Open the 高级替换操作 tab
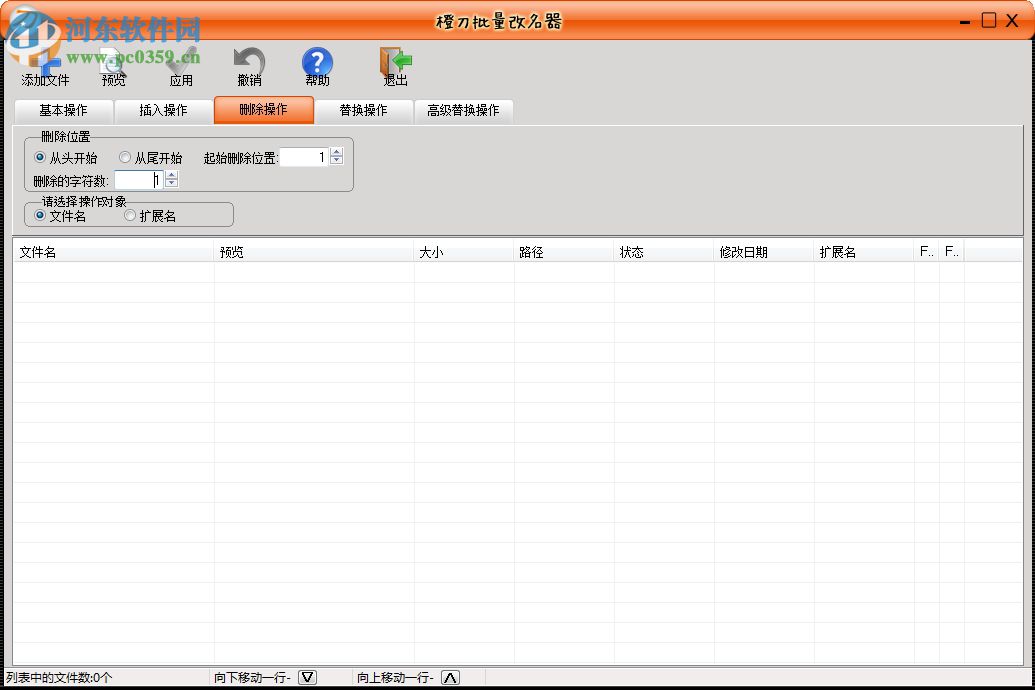 pyautogui.click(x=463, y=111)
